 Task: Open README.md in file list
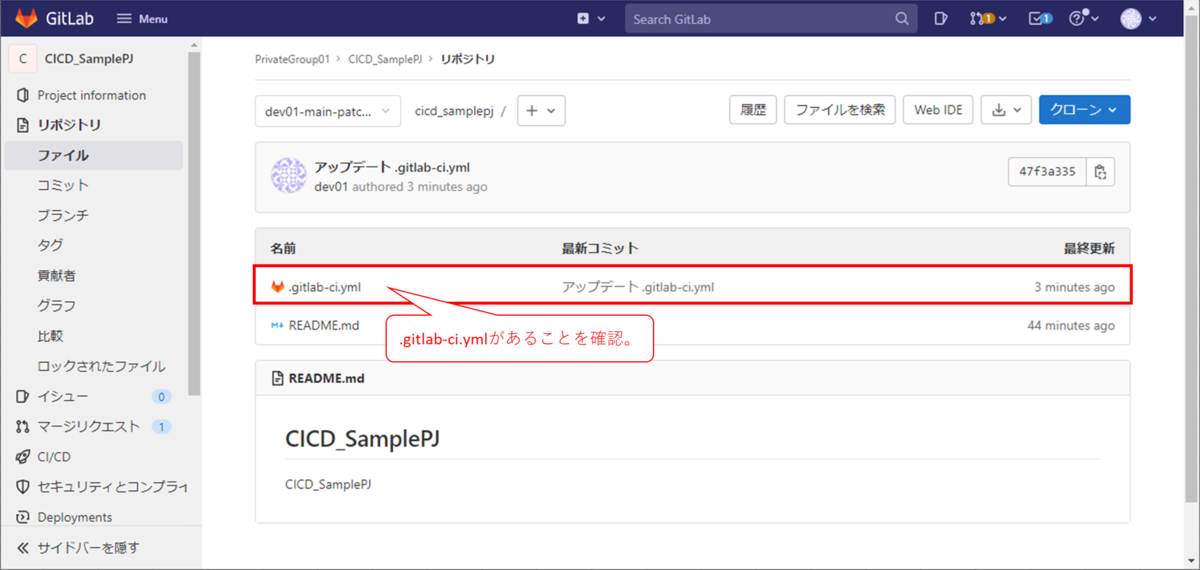tap(324, 325)
